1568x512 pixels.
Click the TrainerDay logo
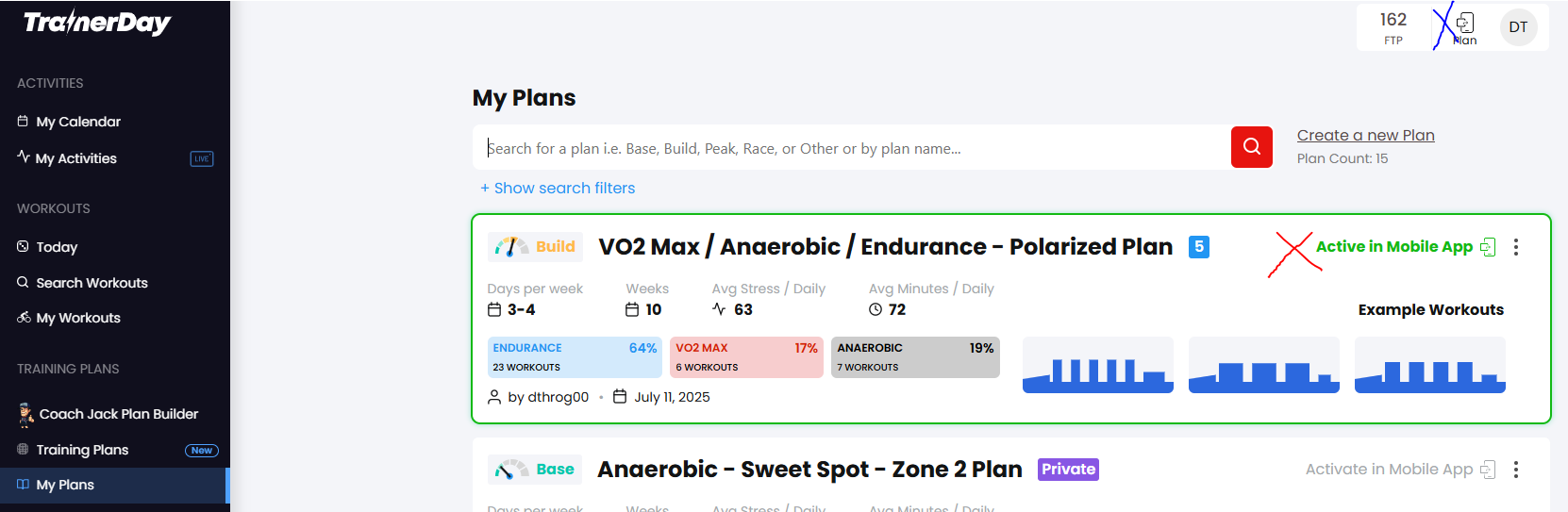(x=97, y=23)
